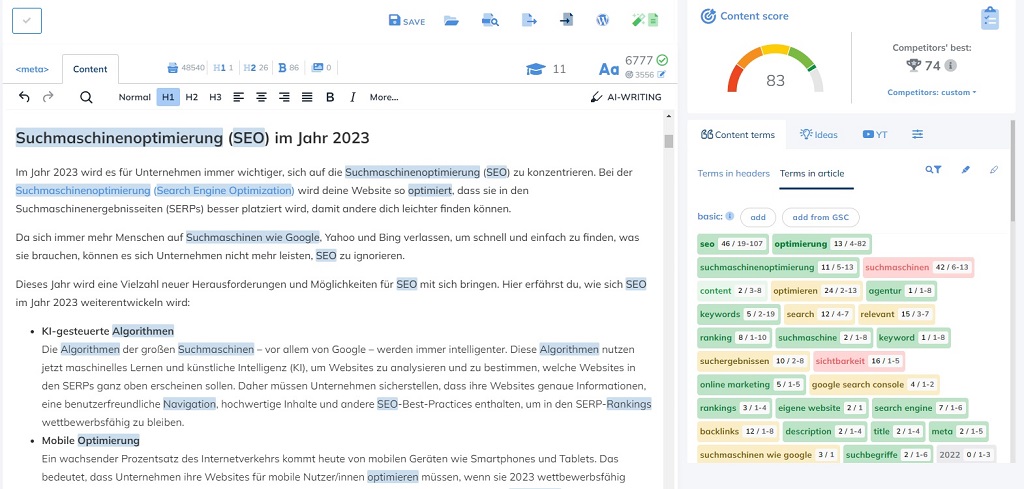Align text right
Viewport: 1024px width, 489px height.
coord(284,97)
